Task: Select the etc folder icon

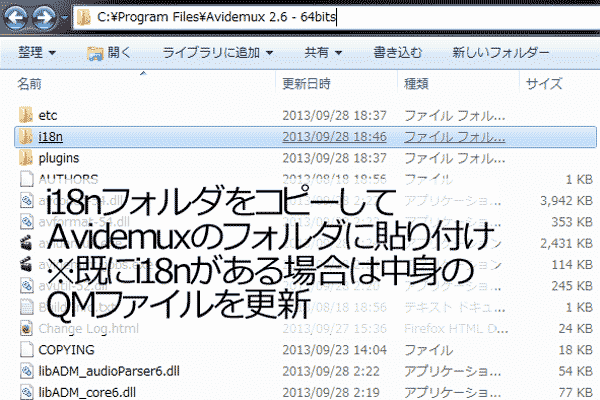Action: tap(26, 115)
